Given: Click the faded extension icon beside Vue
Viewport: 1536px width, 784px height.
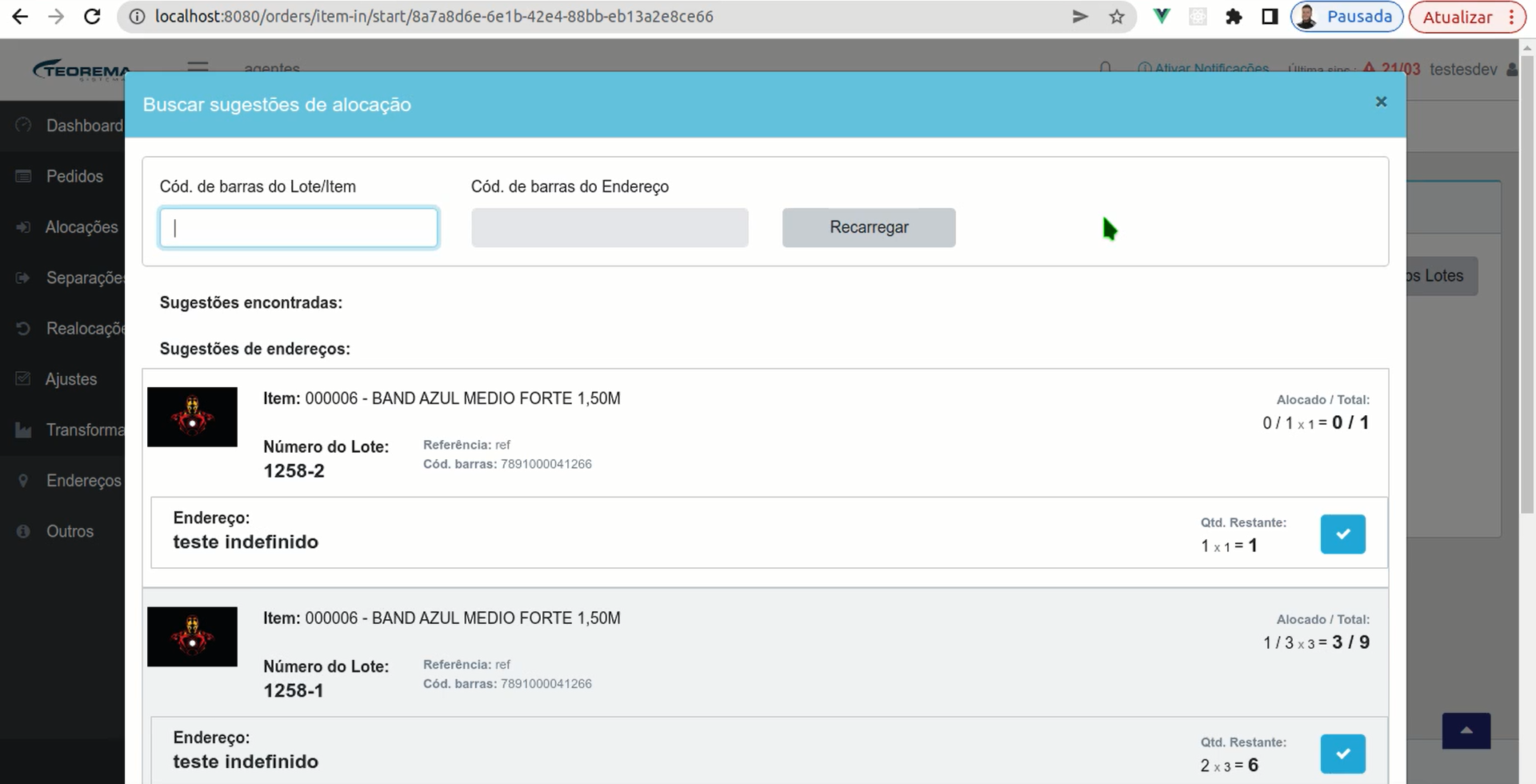Looking at the screenshot, I should [x=1198, y=17].
